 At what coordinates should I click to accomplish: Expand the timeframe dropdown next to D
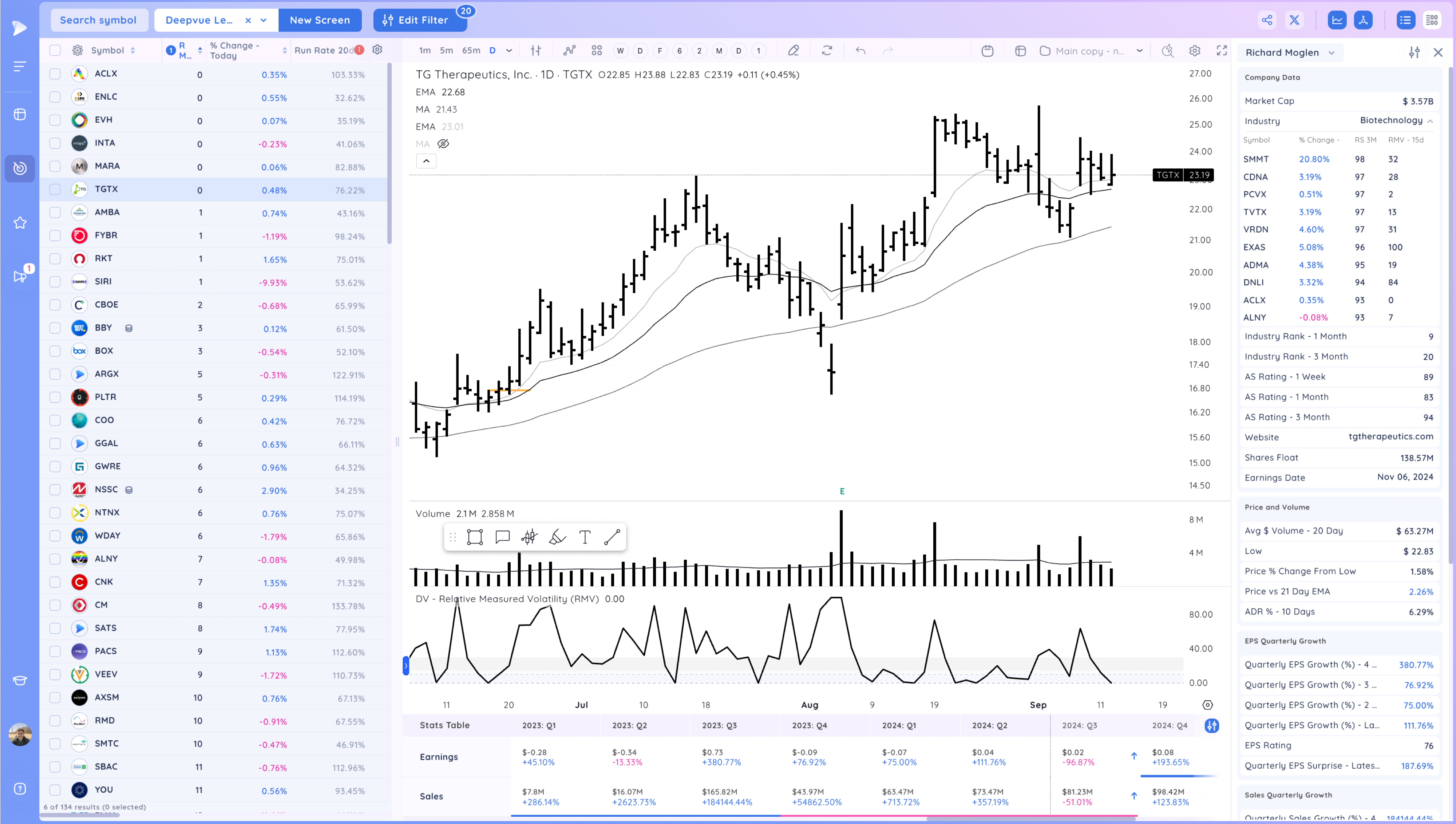pos(509,51)
